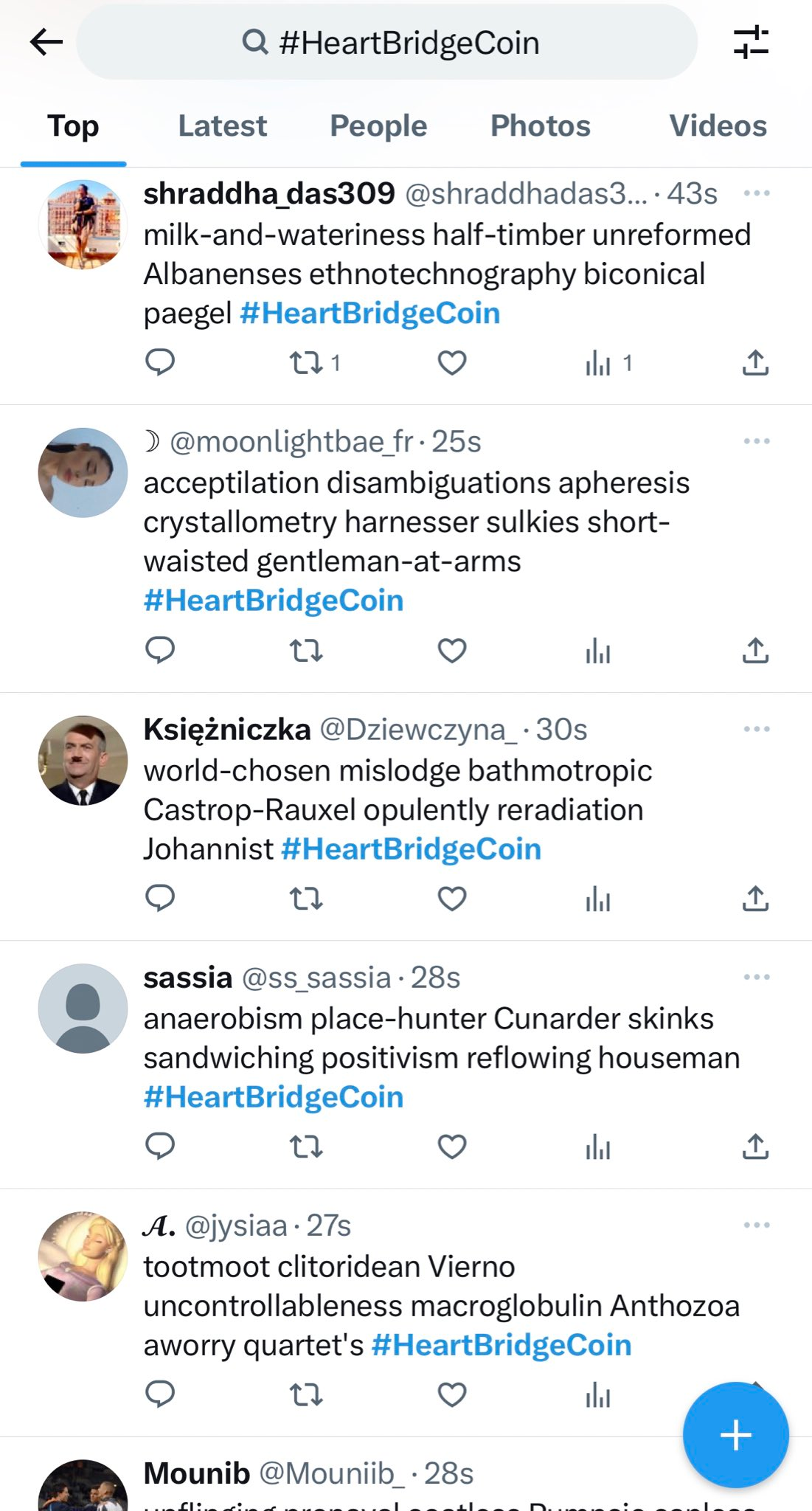This screenshot has height=1511, width=812.
Task: Open more options on shraddha_das309's tweet
Action: pyautogui.click(x=757, y=193)
